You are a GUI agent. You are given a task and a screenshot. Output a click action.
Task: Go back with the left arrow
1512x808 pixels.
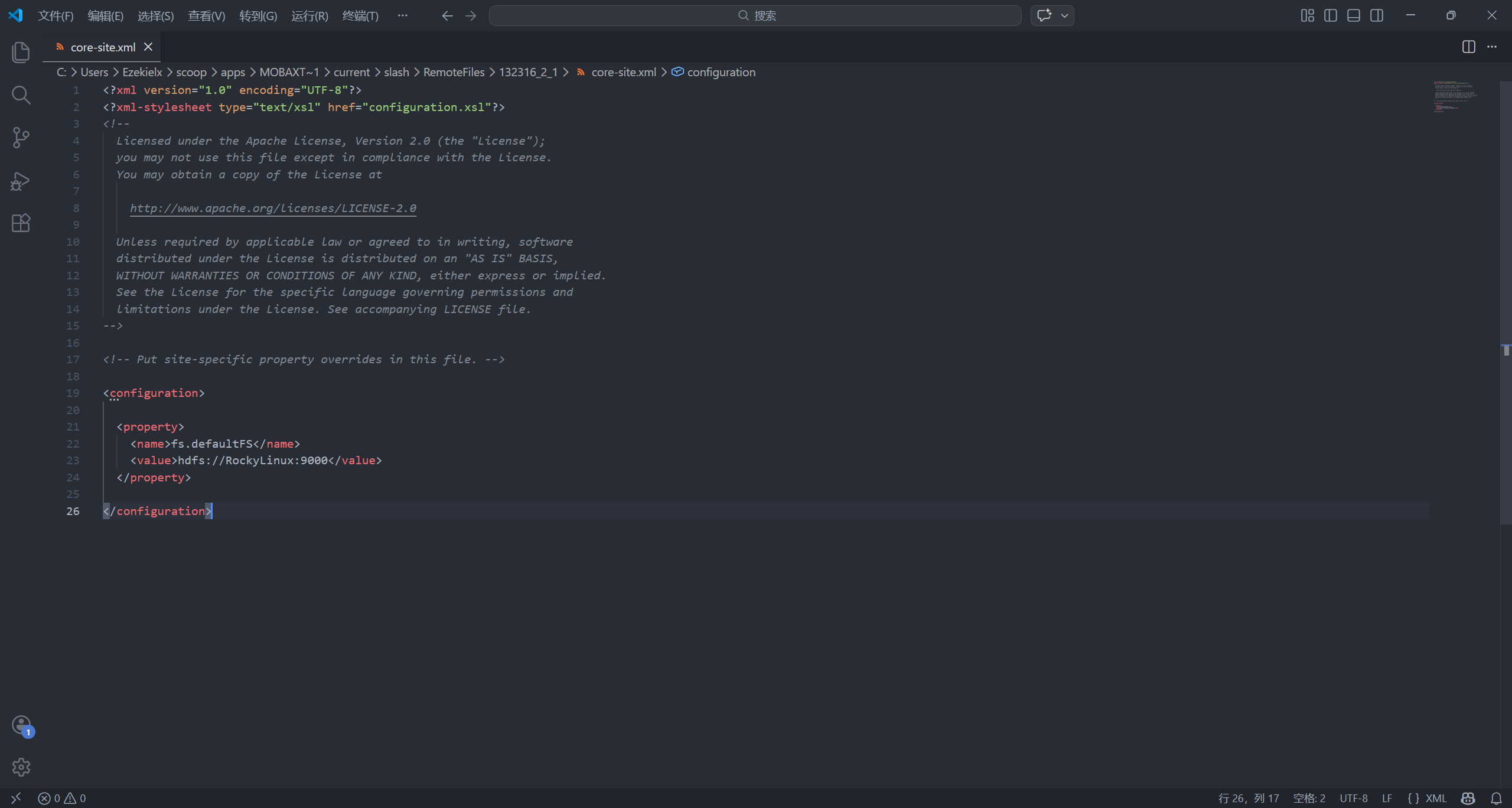(x=447, y=16)
